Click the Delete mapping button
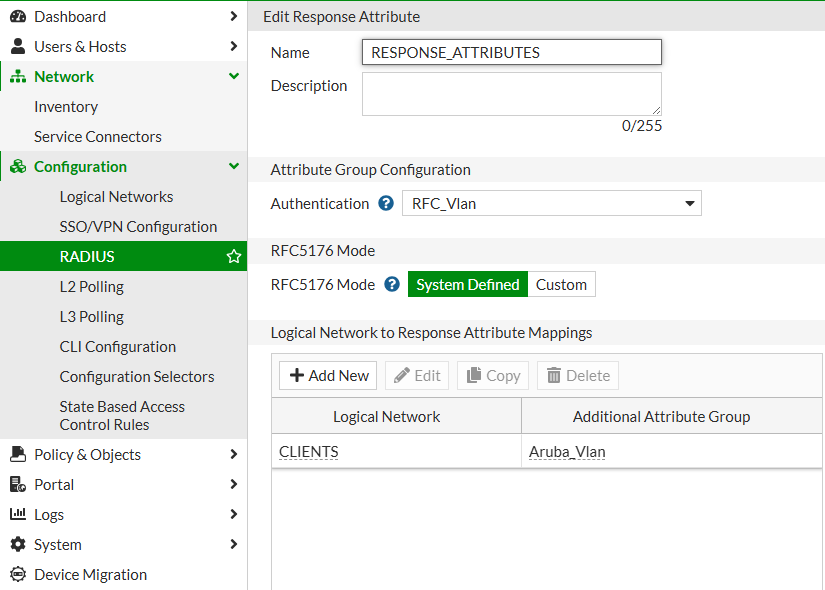 [x=578, y=375]
